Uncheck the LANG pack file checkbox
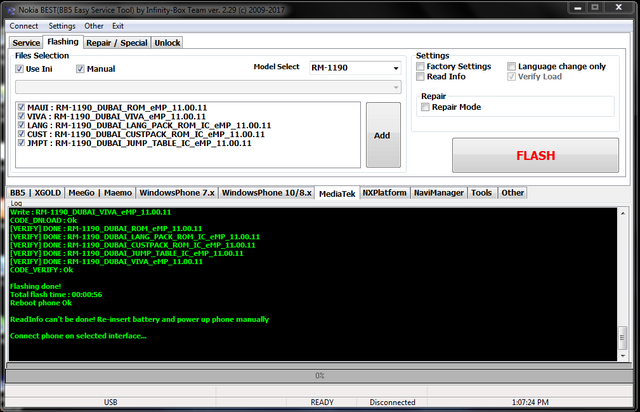Image resolution: width=640 pixels, height=412 pixels. click(x=22, y=125)
